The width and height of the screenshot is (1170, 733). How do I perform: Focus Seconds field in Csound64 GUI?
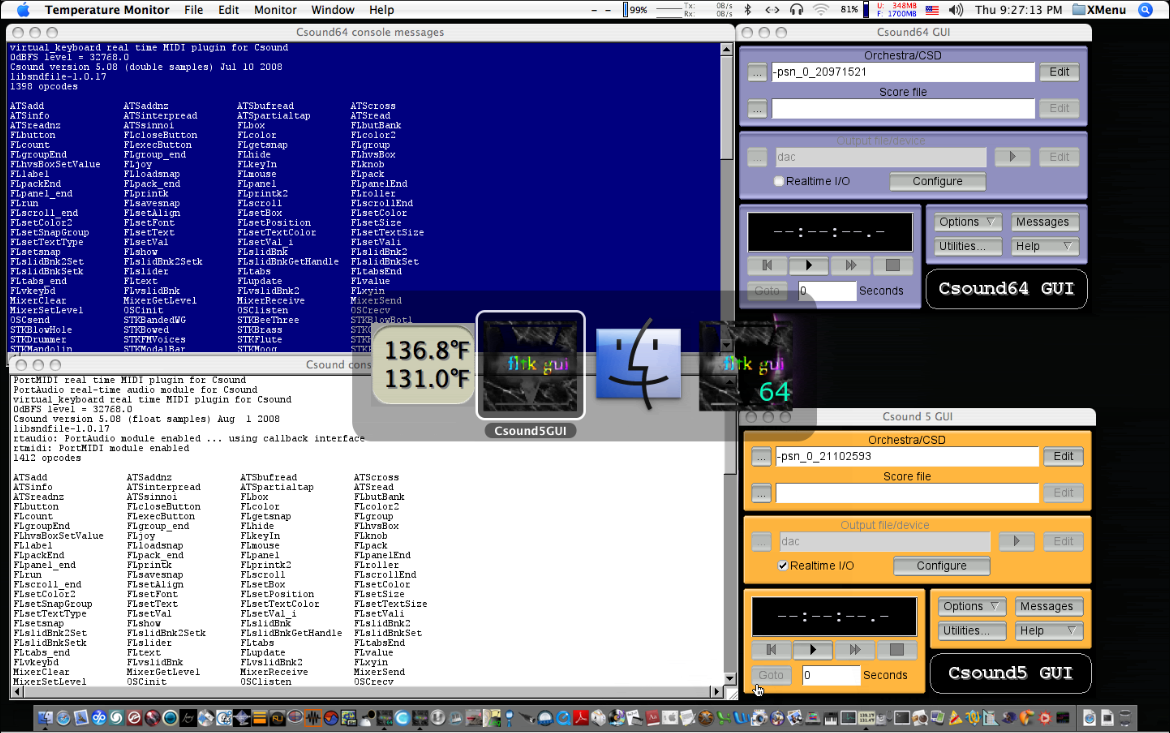[827, 291]
